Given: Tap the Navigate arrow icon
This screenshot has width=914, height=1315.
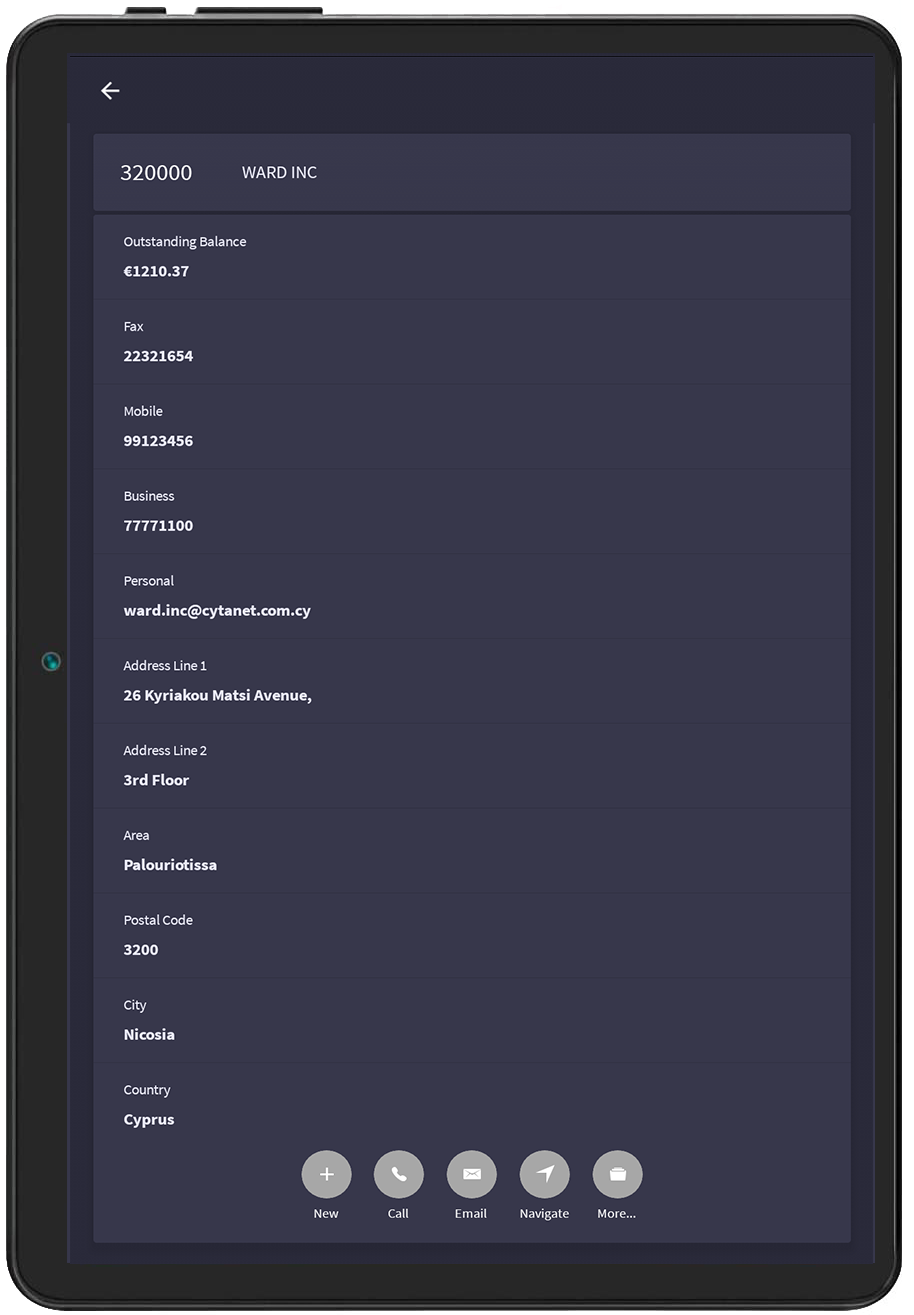Looking at the screenshot, I should [544, 1175].
